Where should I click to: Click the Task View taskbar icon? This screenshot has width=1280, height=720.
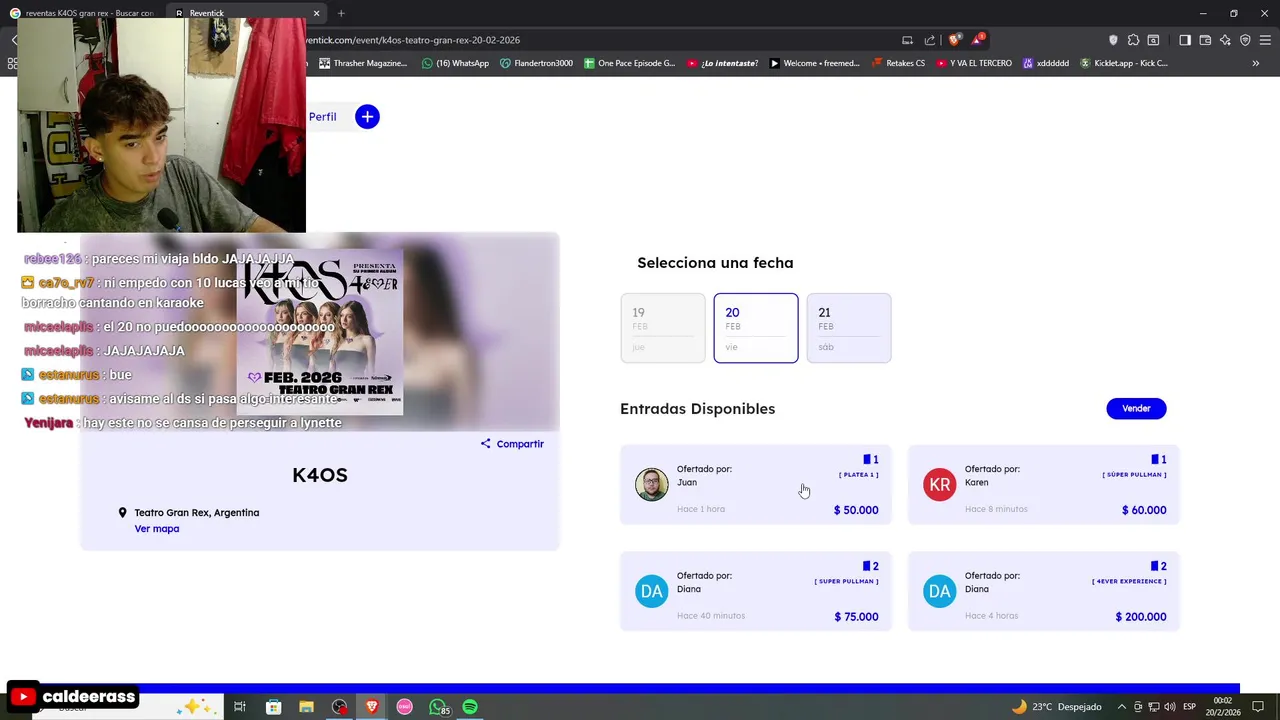point(240,707)
